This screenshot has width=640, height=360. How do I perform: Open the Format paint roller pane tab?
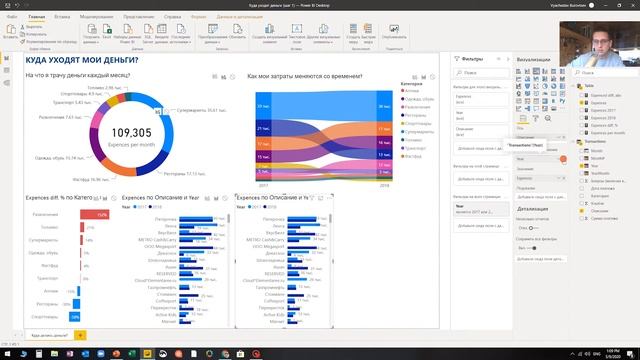(x=536, y=118)
